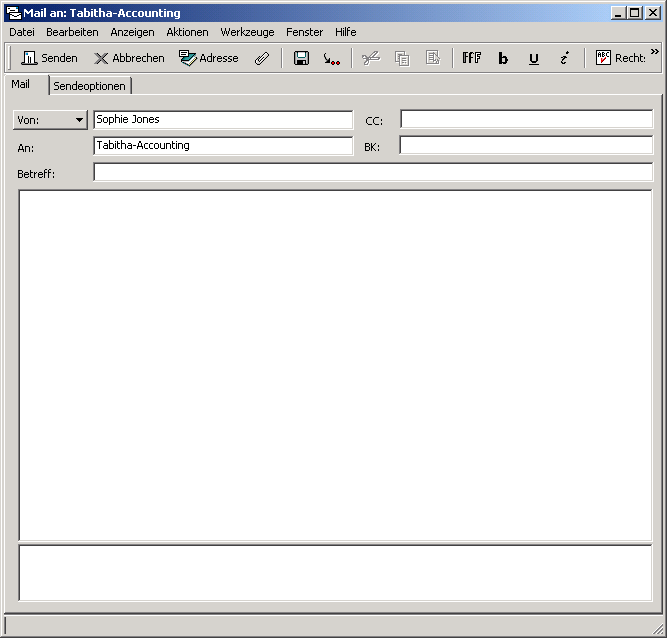Image resolution: width=667 pixels, height=638 pixels.
Task: Click the attachment pane below the message body
Action: pyautogui.click(x=335, y=573)
